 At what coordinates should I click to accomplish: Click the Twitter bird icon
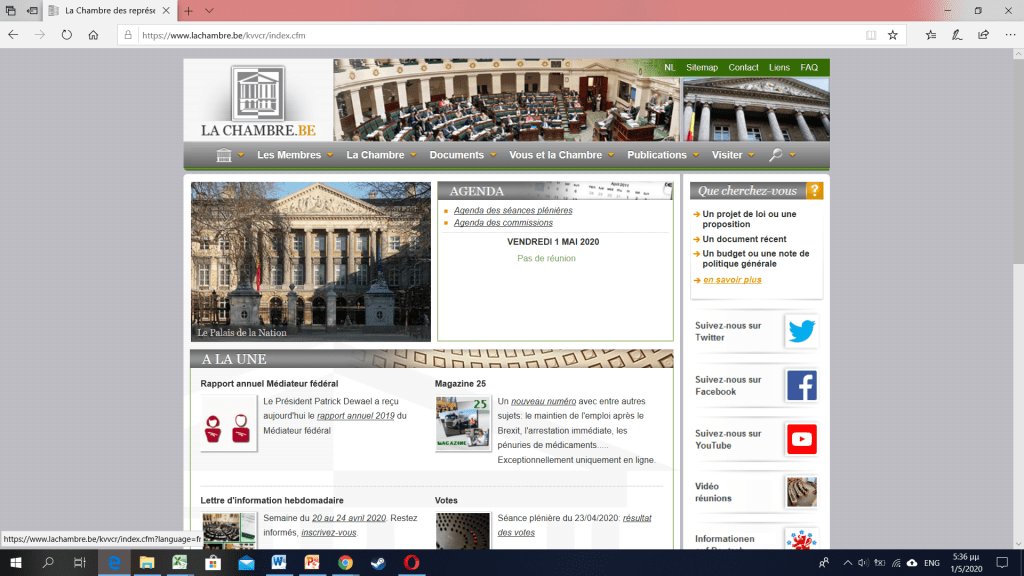tap(801, 331)
